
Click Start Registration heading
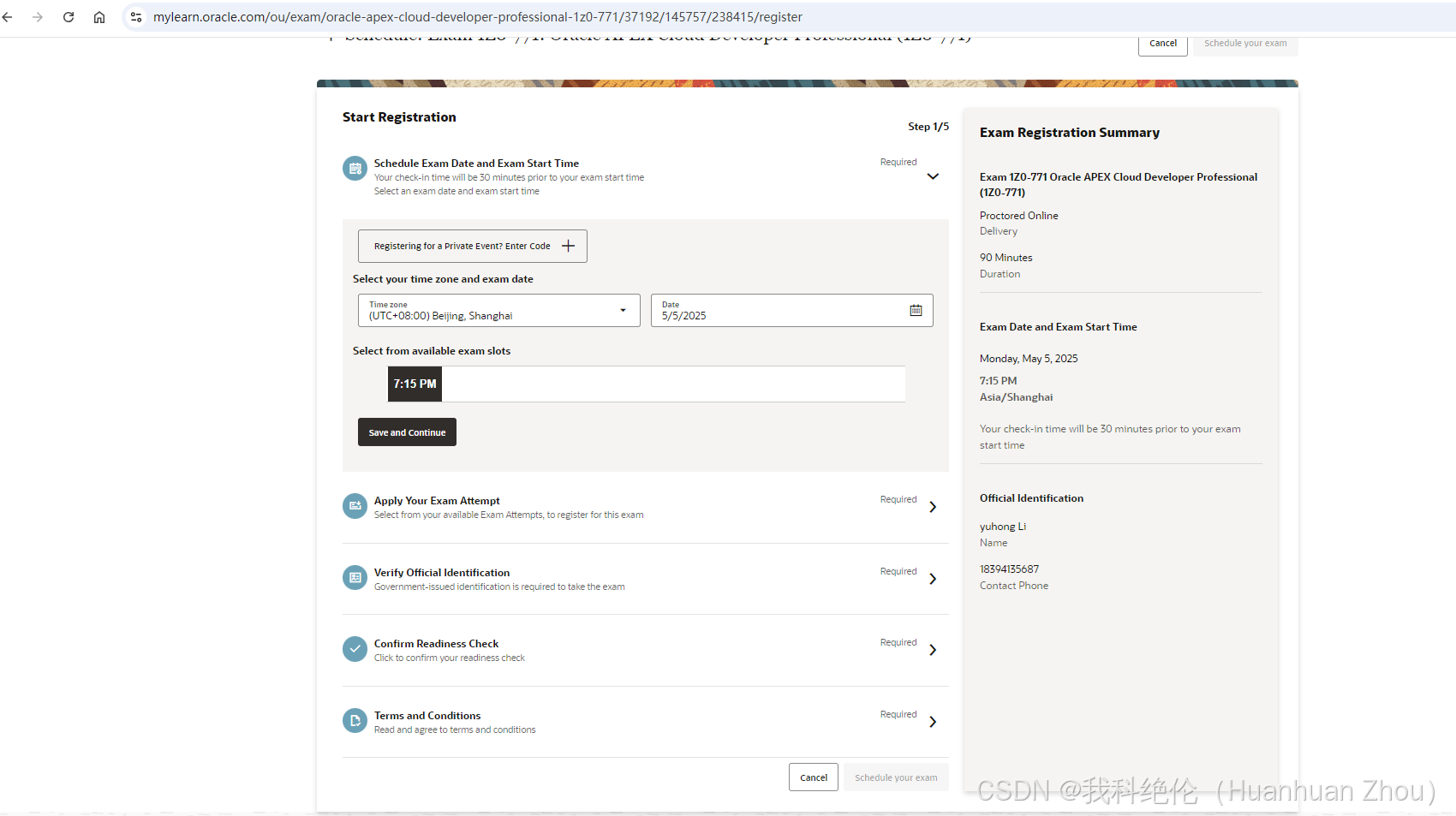[x=399, y=117]
